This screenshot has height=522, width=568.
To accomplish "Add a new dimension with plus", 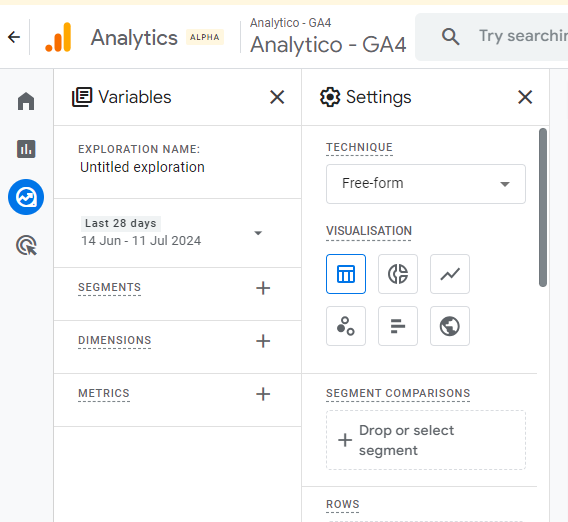I will (x=263, y=341).
